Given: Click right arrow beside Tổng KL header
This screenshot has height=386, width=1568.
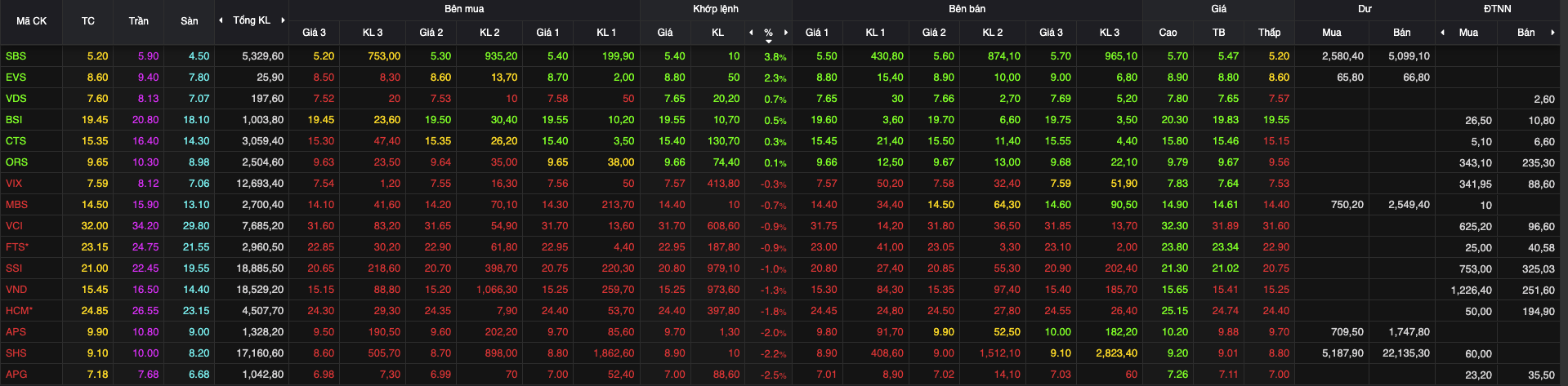Looking at the screenshot, I should [x=283, y=20].
